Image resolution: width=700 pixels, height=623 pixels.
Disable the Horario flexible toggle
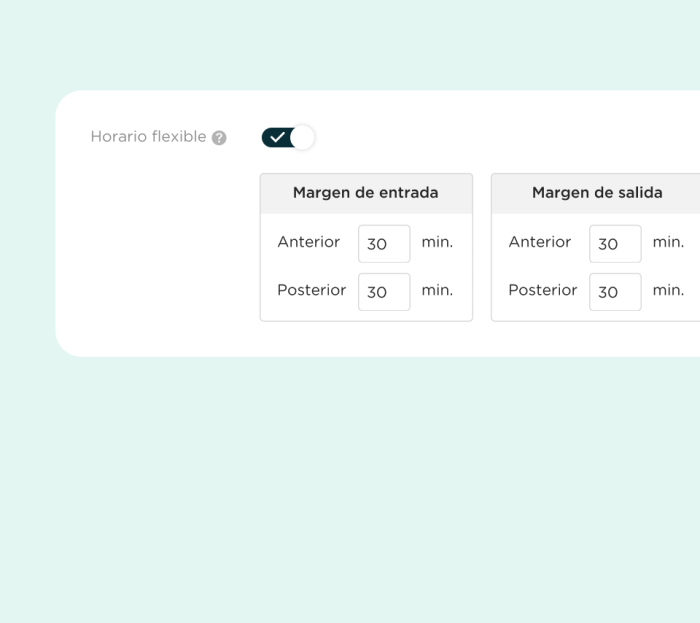click(288, 137)
